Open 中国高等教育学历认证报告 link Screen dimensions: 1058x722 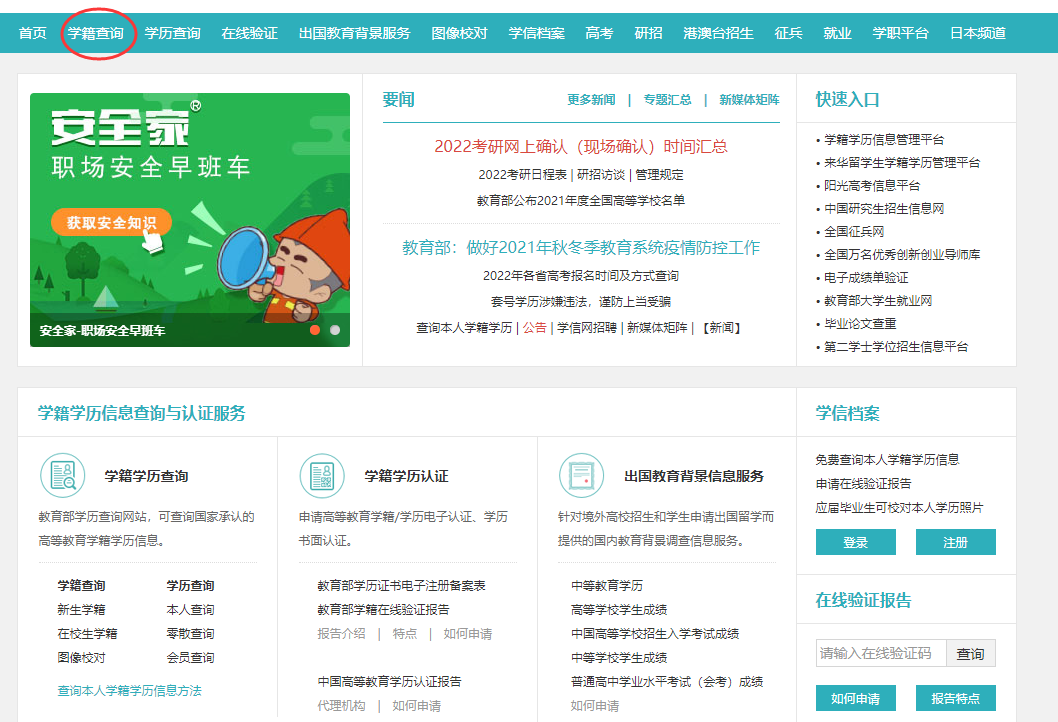389,682
